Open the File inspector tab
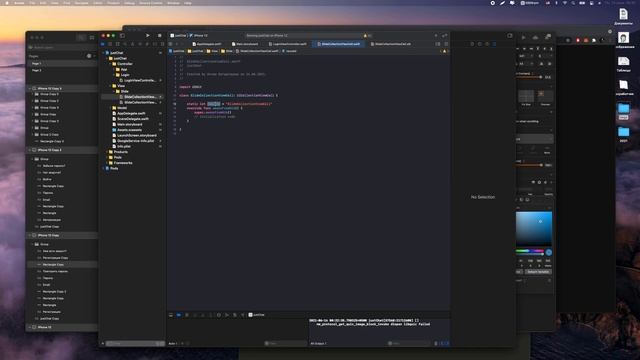The image size is (640, 360). (472, 44)
